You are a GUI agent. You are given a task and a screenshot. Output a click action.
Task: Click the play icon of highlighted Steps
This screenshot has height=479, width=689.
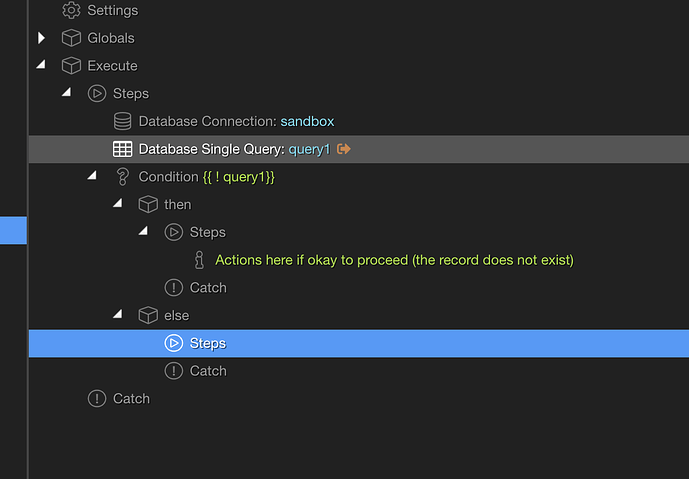point(173,343)
